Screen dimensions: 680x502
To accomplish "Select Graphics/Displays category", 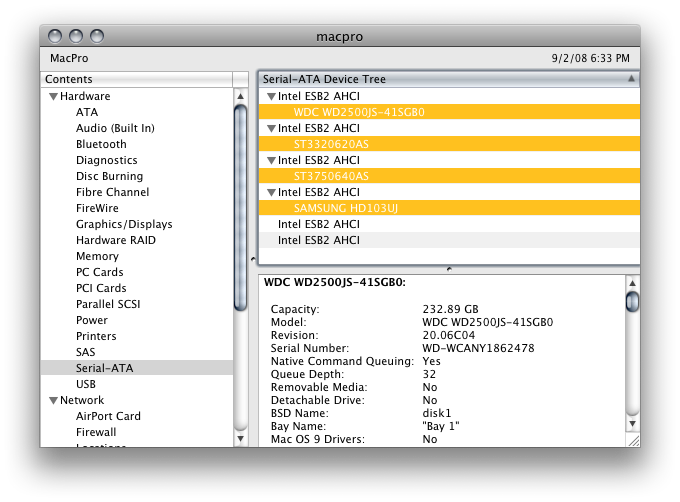I will [124, 225].
